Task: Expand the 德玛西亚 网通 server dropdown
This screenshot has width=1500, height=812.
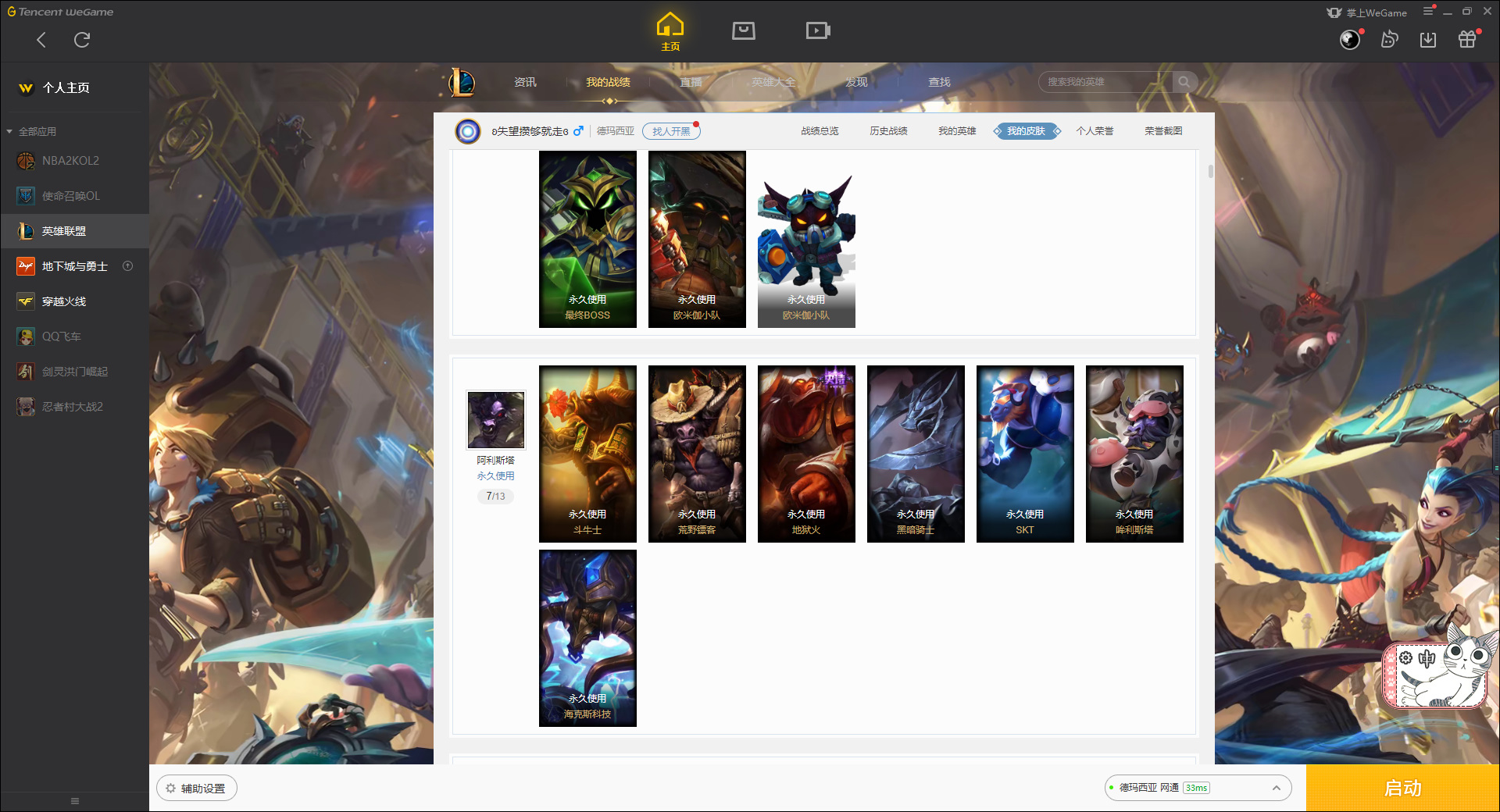Action: 1198,788
